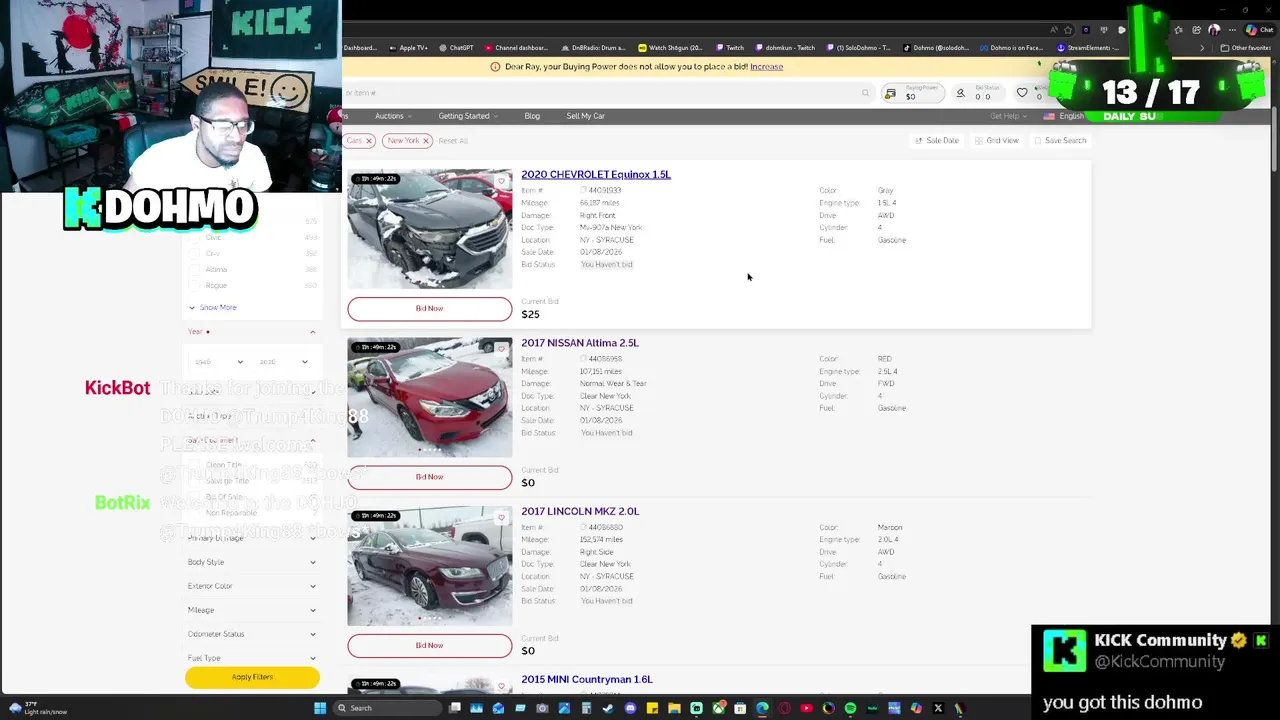Click the Apply Filters button

(252, 677)
